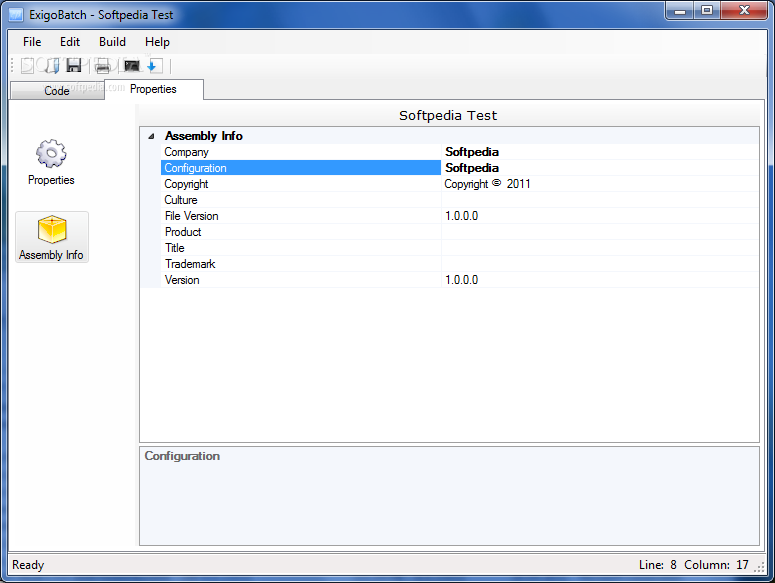The image size is (775, 583).
Task: Click the Softpedia Test header title
Action: click(448, 116)
